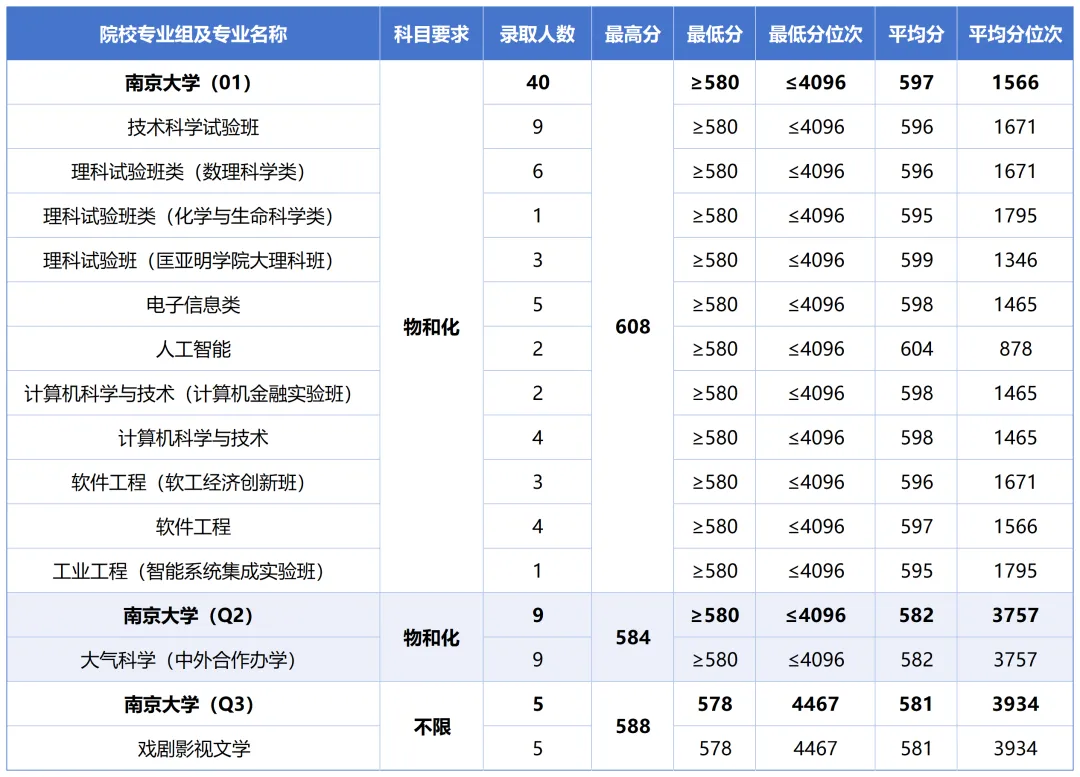This screenshot has height=777, width=1080.
Task: Click the highest score 588 cell
Action: [x=632, y=726]
